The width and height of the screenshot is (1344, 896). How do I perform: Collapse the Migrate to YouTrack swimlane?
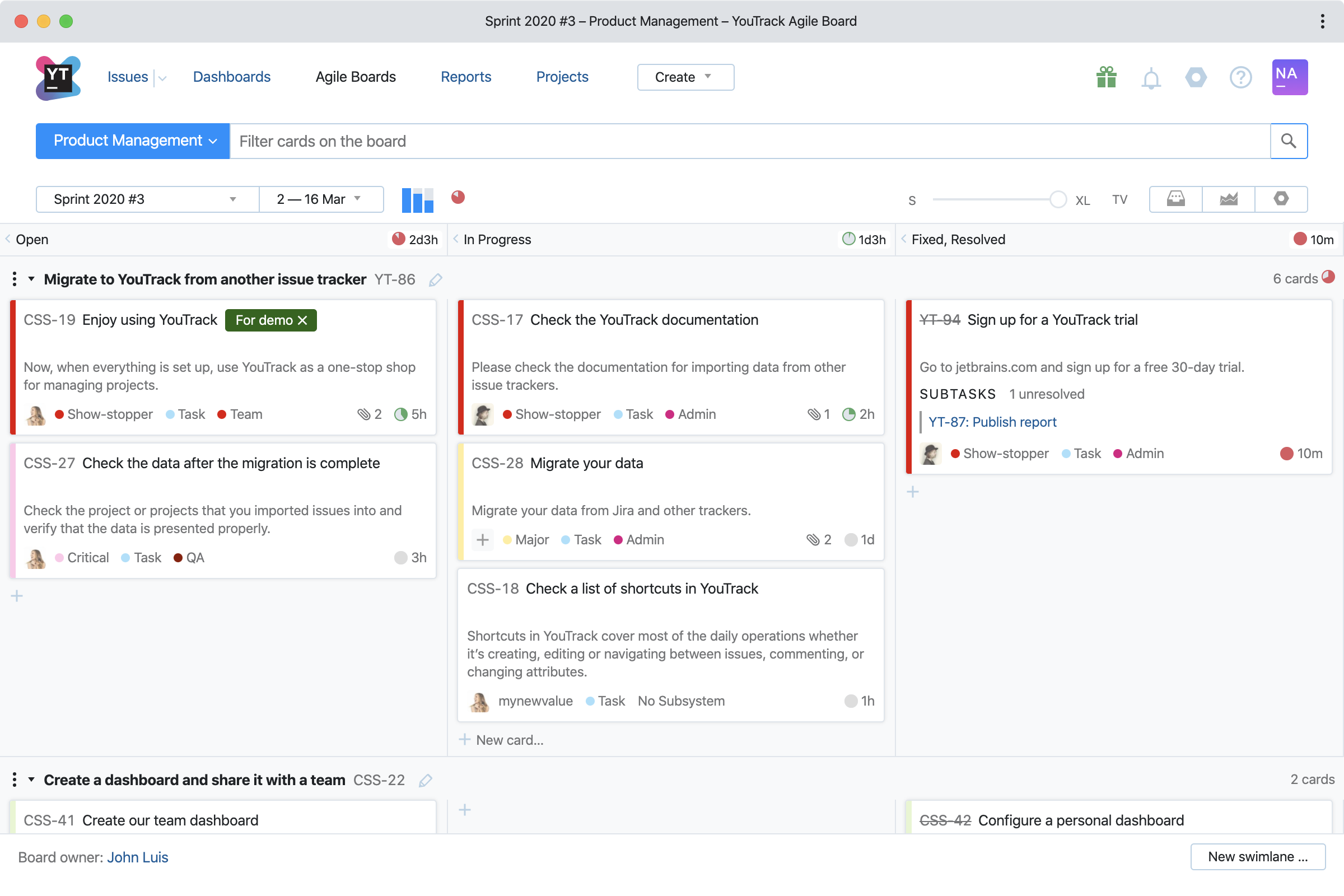[x=31, y=279]
